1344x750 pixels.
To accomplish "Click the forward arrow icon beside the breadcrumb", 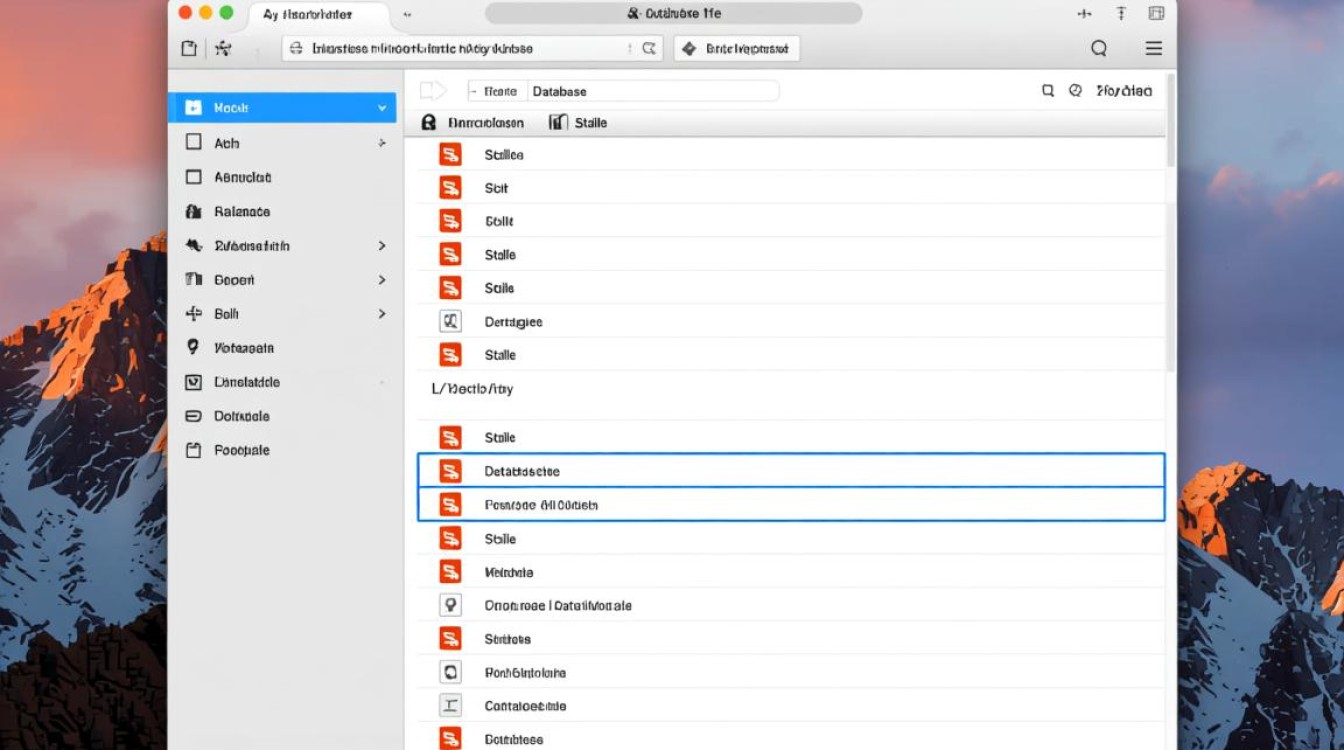I will (x=432, y=91).
